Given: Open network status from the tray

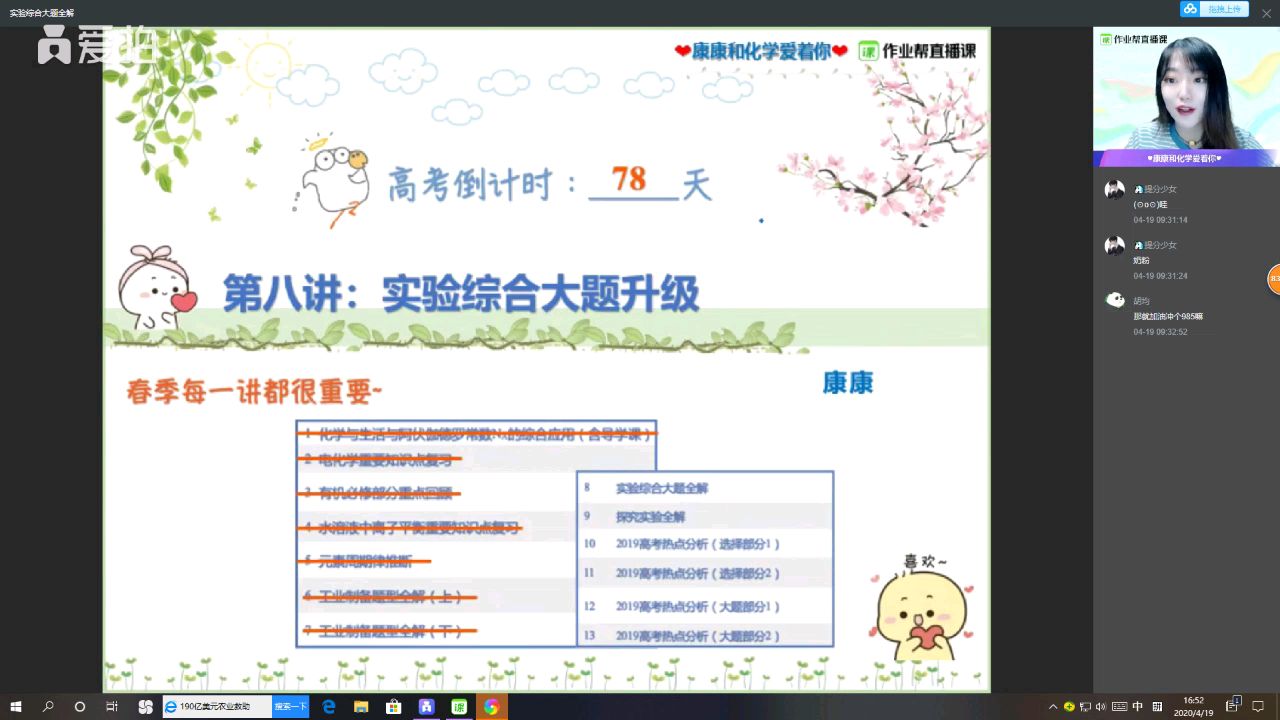Looking at the screenshot, I should (1085, 707).
